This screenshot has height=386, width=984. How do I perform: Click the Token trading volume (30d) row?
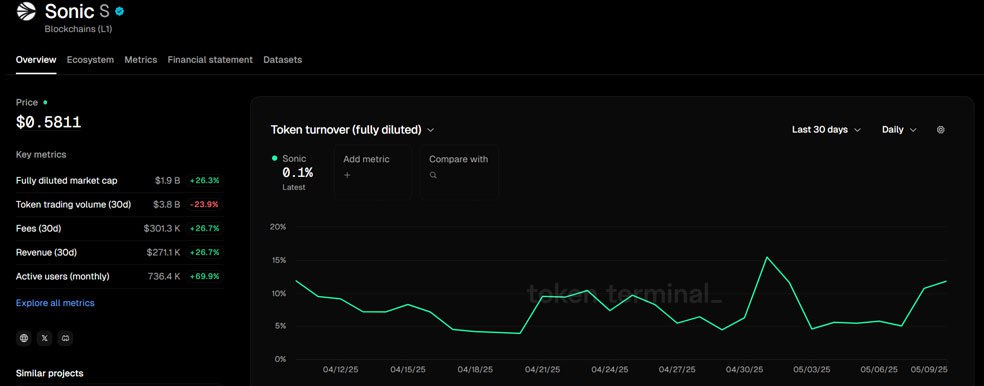(x=119, y=205)
